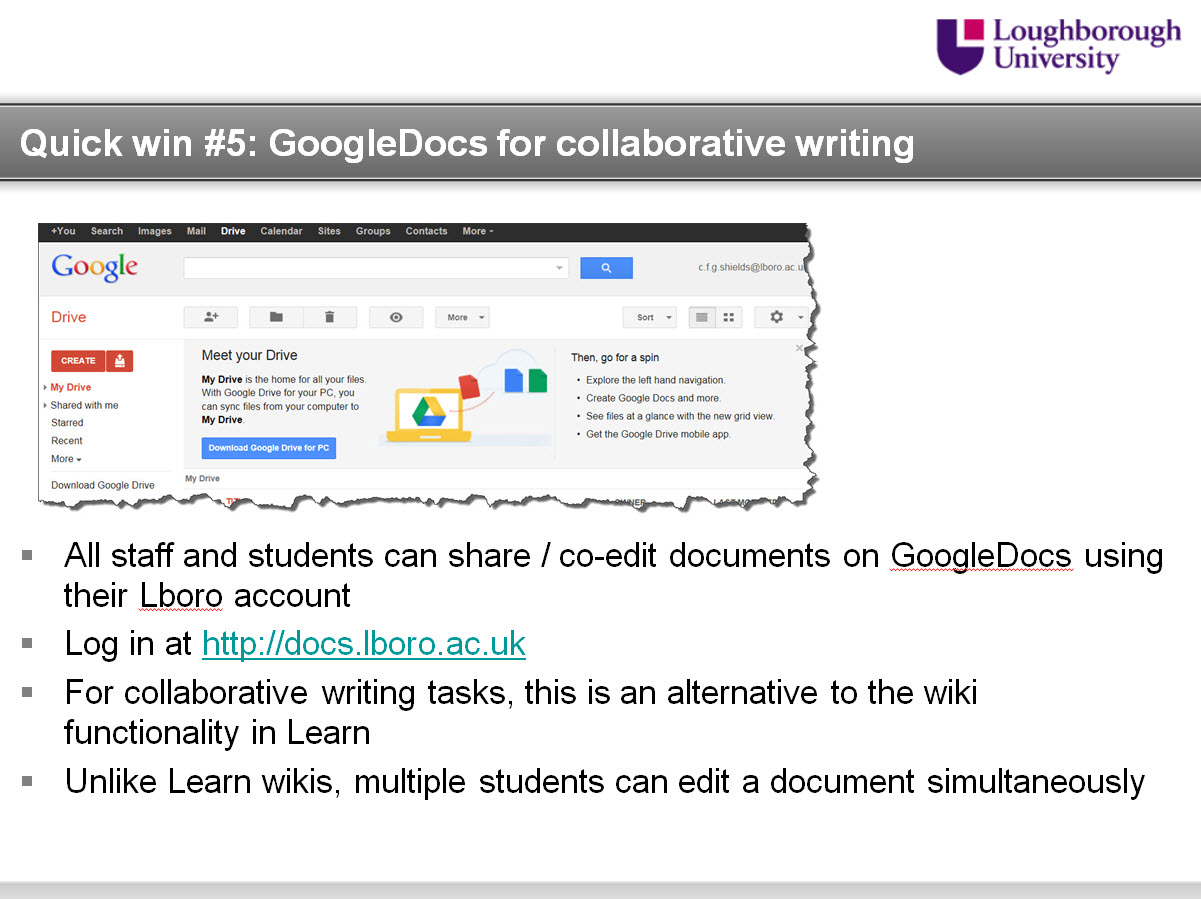Click the red upload icon button

click(120, 361)
